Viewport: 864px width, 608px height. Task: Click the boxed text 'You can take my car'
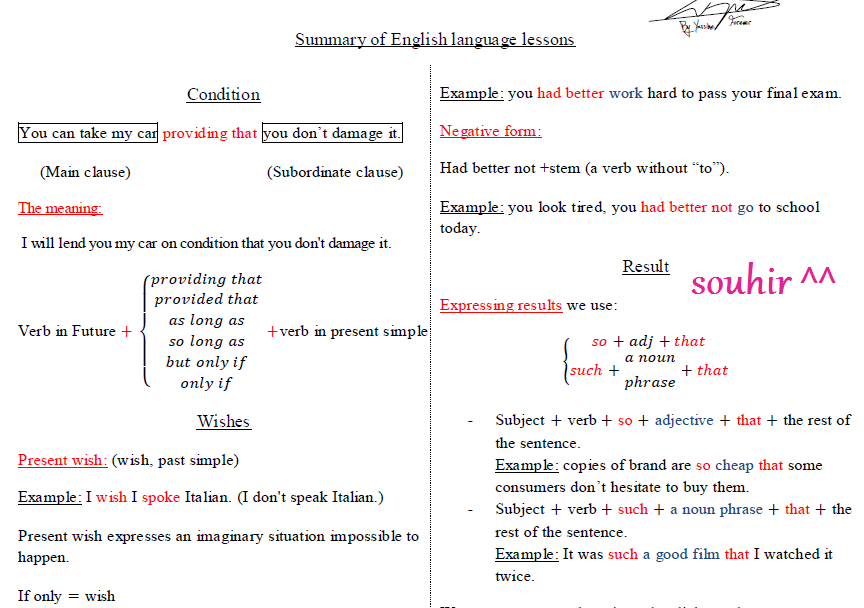pos(88,133)
